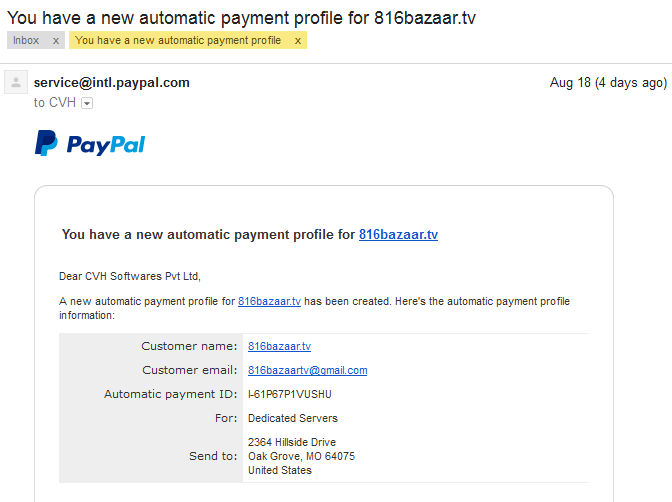Image resolution: width=672 pixels, height=502 pixels.
Task: Click the 'to CVH' recipient text
Action: [55, 103]
